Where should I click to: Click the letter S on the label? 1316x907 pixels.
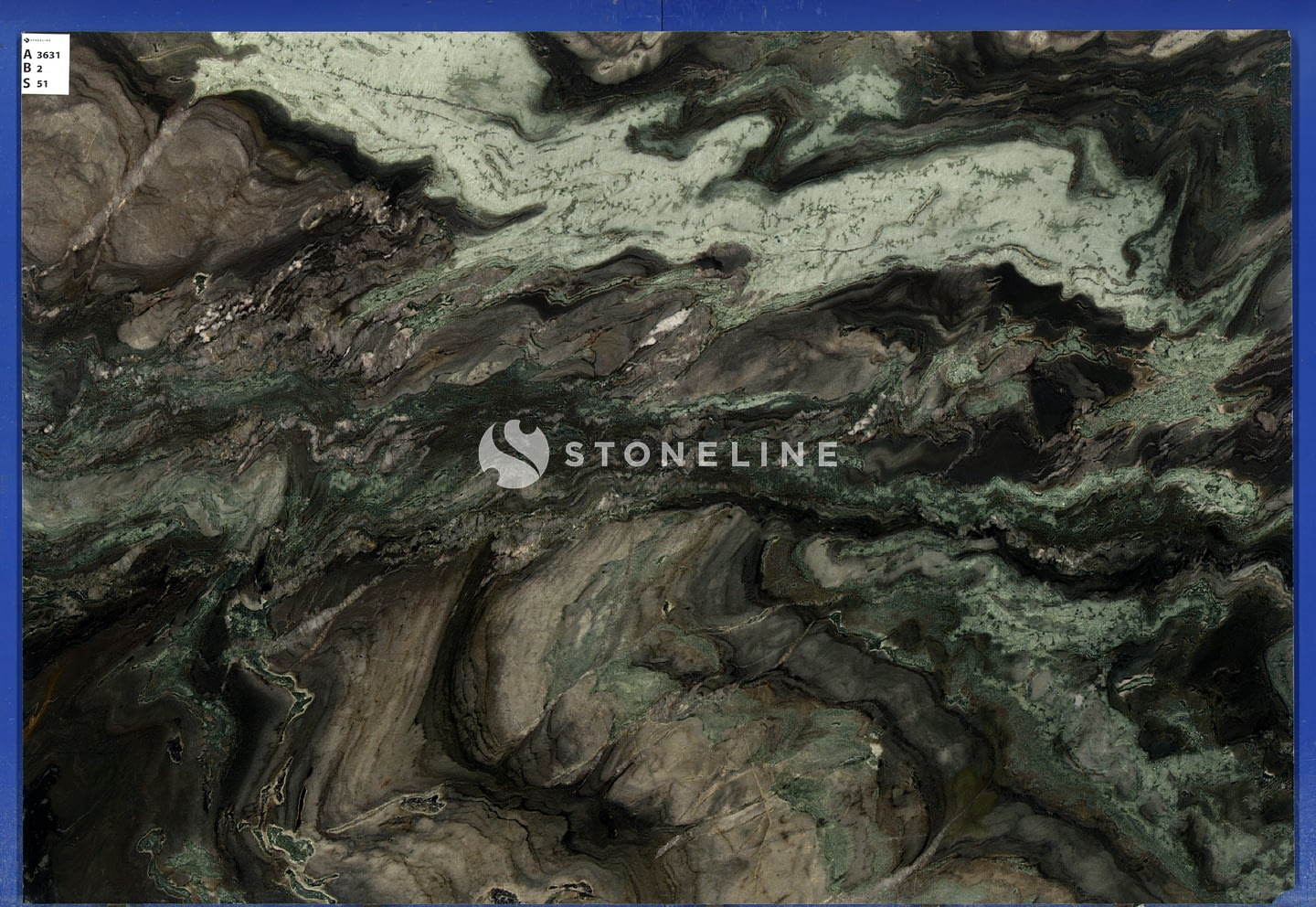[x=27, y=83]
